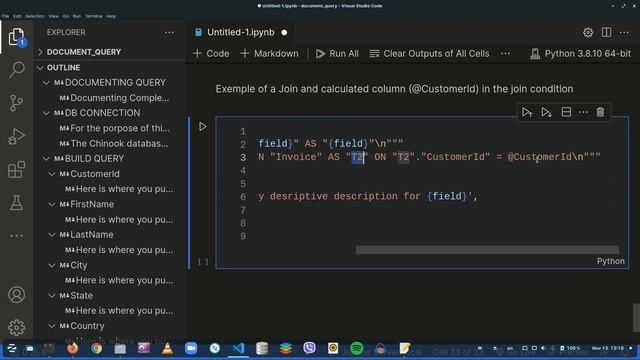Collapse CustomerId outline node
Viewport: 640px width, 360px height.
tap(52, 174)
